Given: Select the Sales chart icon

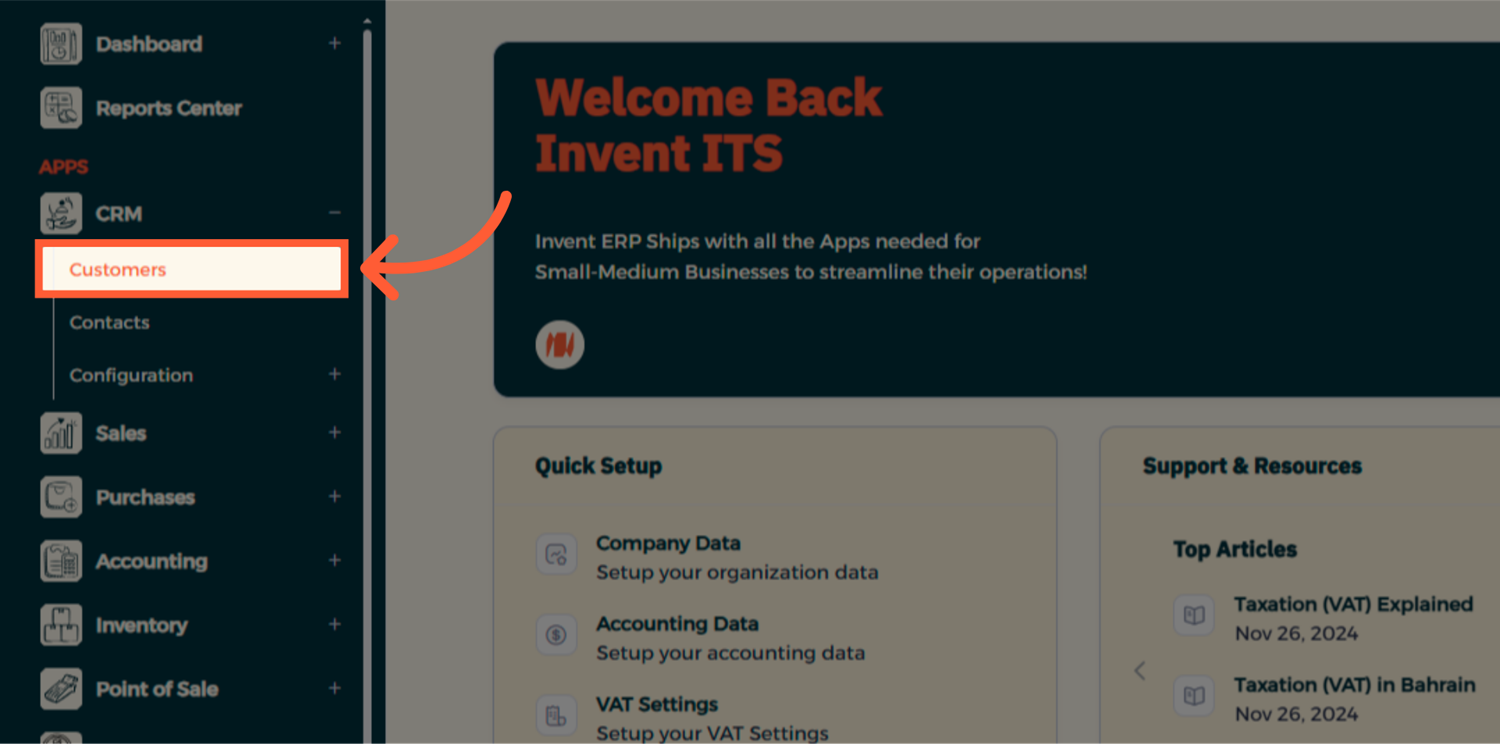Looking at the screenshot, I should [x=61, y=433].
